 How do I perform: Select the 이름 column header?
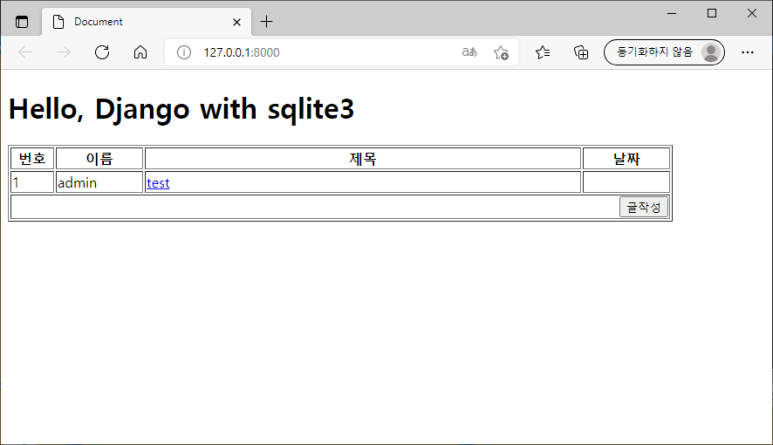click(100, 159)
